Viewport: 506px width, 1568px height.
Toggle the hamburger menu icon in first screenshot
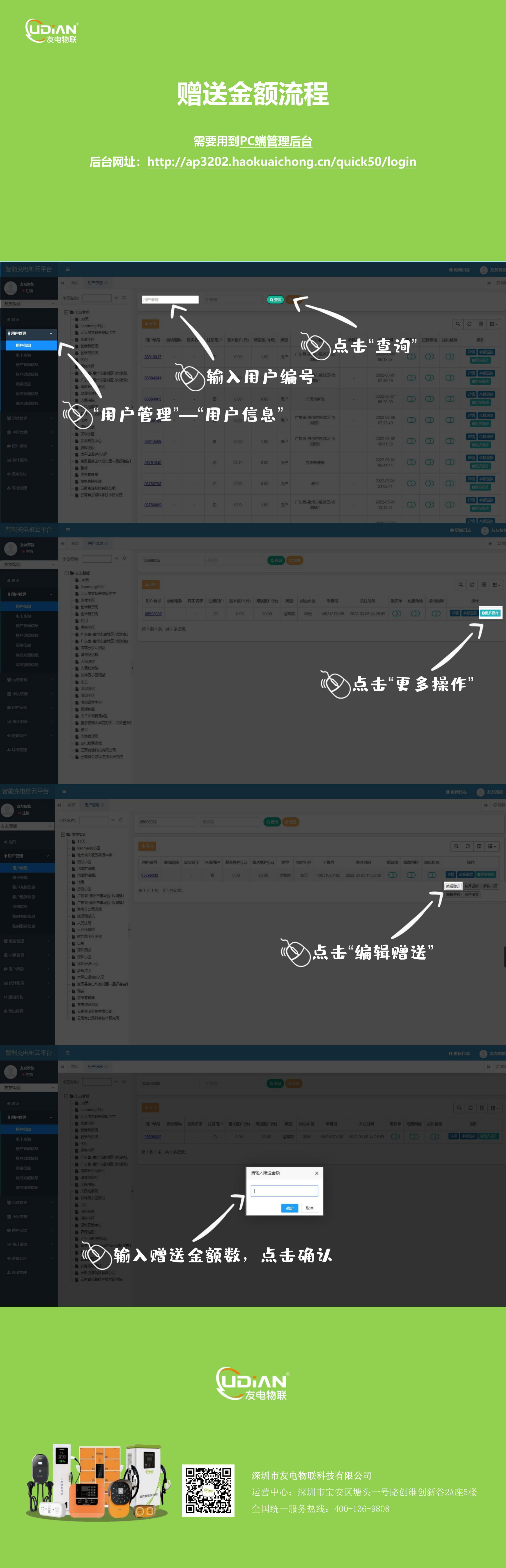point(67,269)
